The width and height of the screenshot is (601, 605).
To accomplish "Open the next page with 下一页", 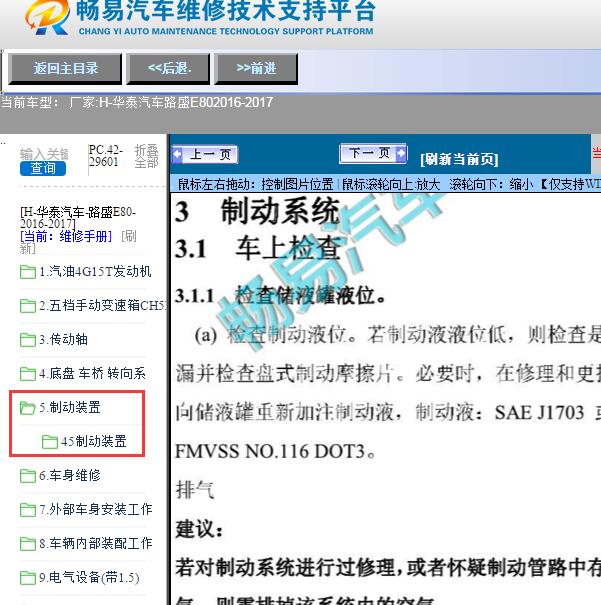I will [x=373, y=154].
